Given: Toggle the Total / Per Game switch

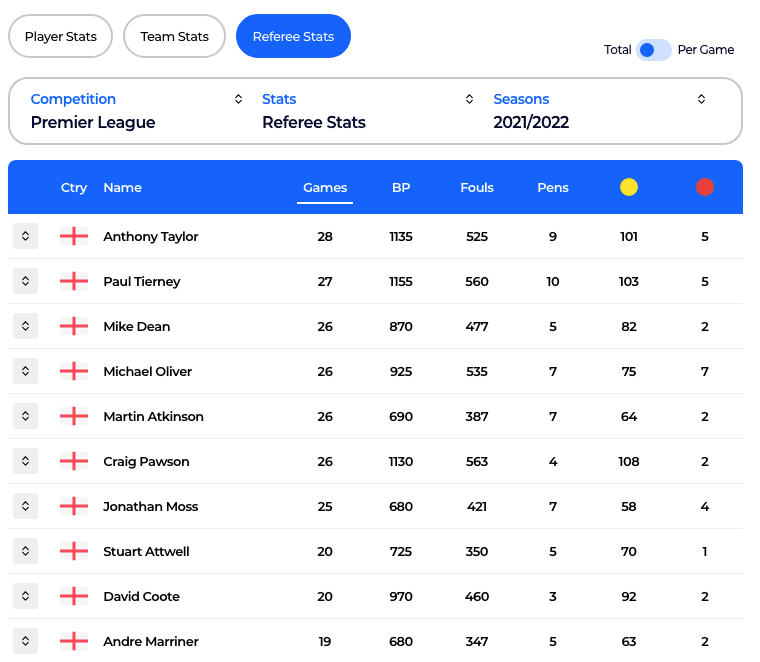Looking at the screenshot, I should tap(654, 50).
